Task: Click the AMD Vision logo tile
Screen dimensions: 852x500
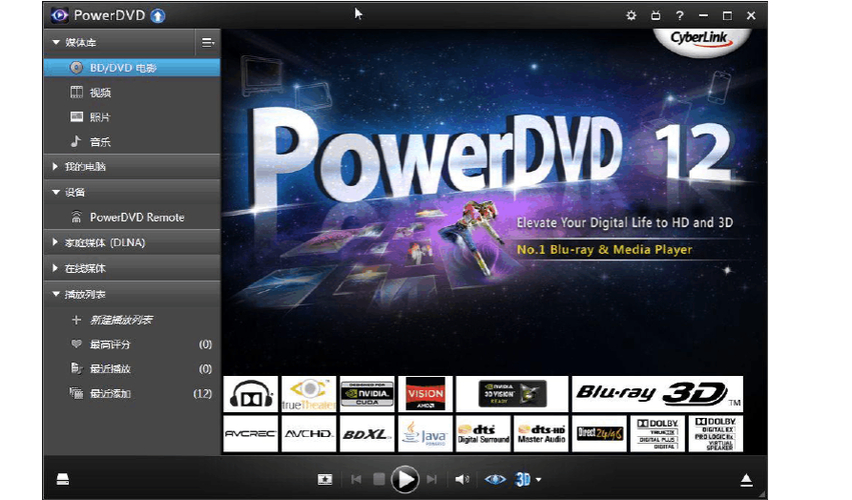Action: (x=425, y=394)
